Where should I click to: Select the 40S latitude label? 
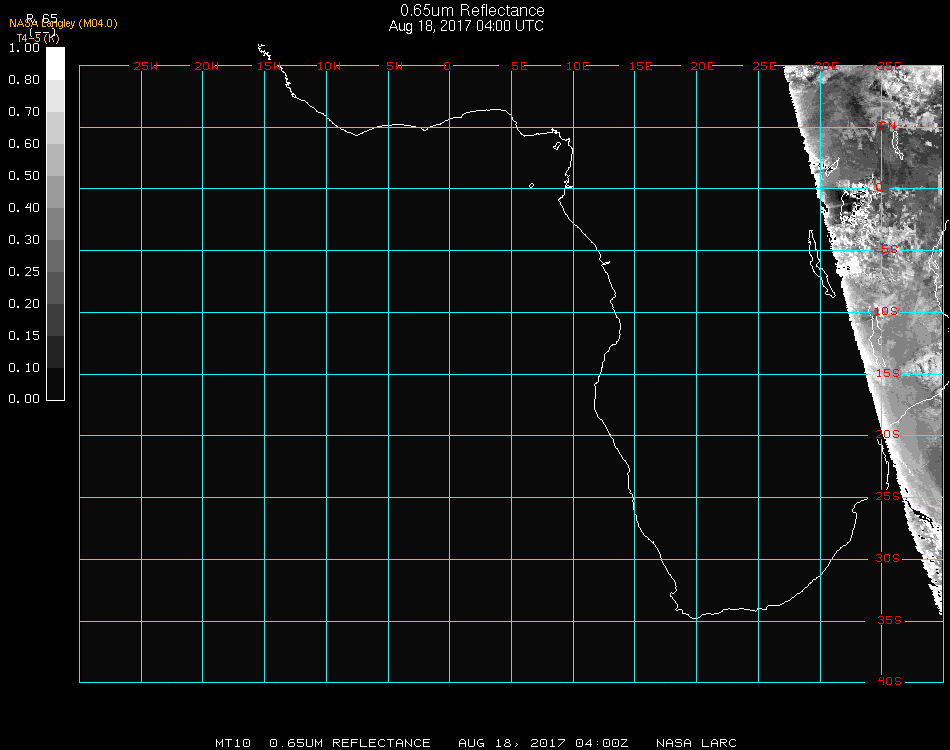(x=889, y=681)
